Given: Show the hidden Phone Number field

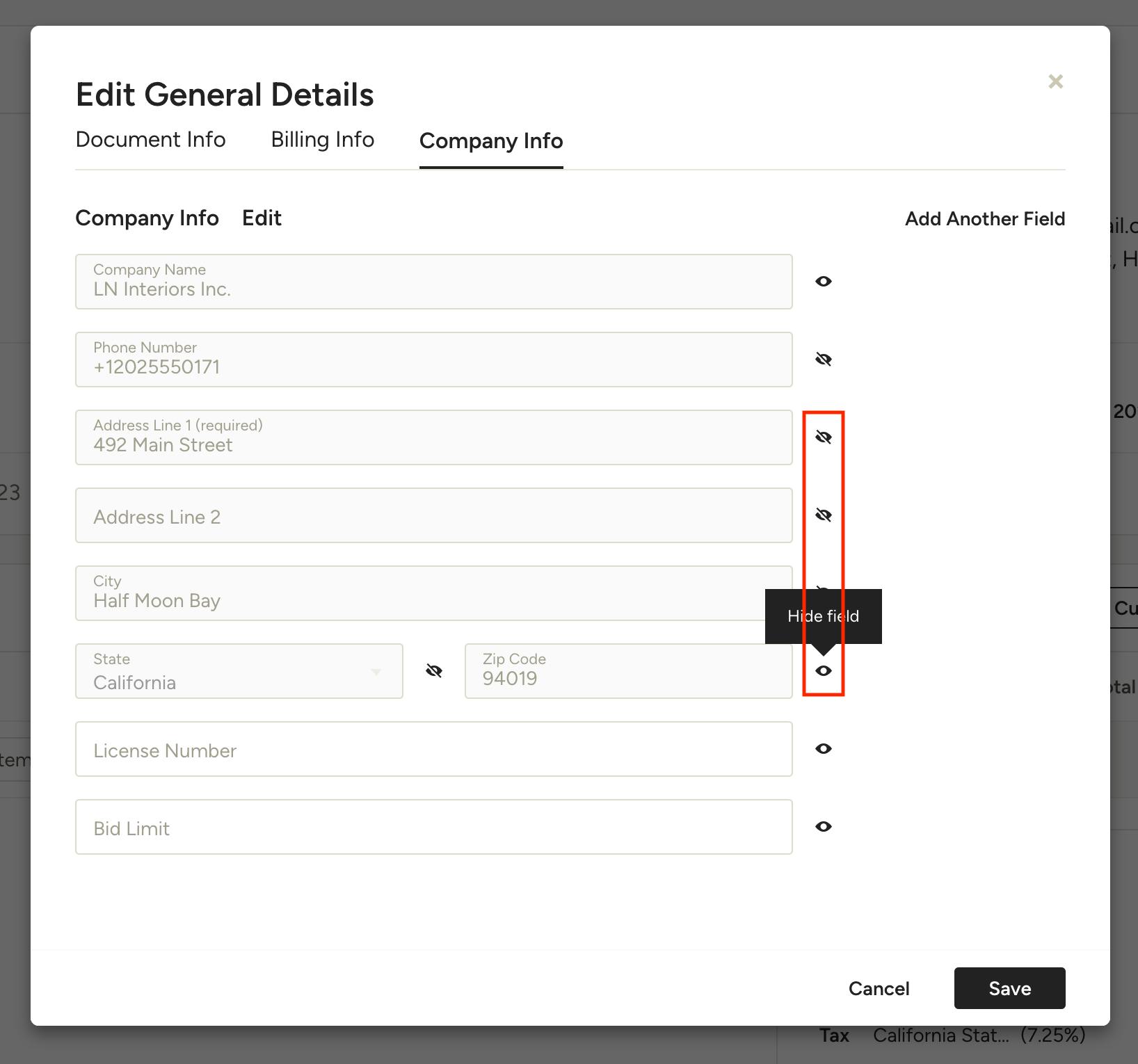Looking at the screenshot, I should click(x=824, y=360).
